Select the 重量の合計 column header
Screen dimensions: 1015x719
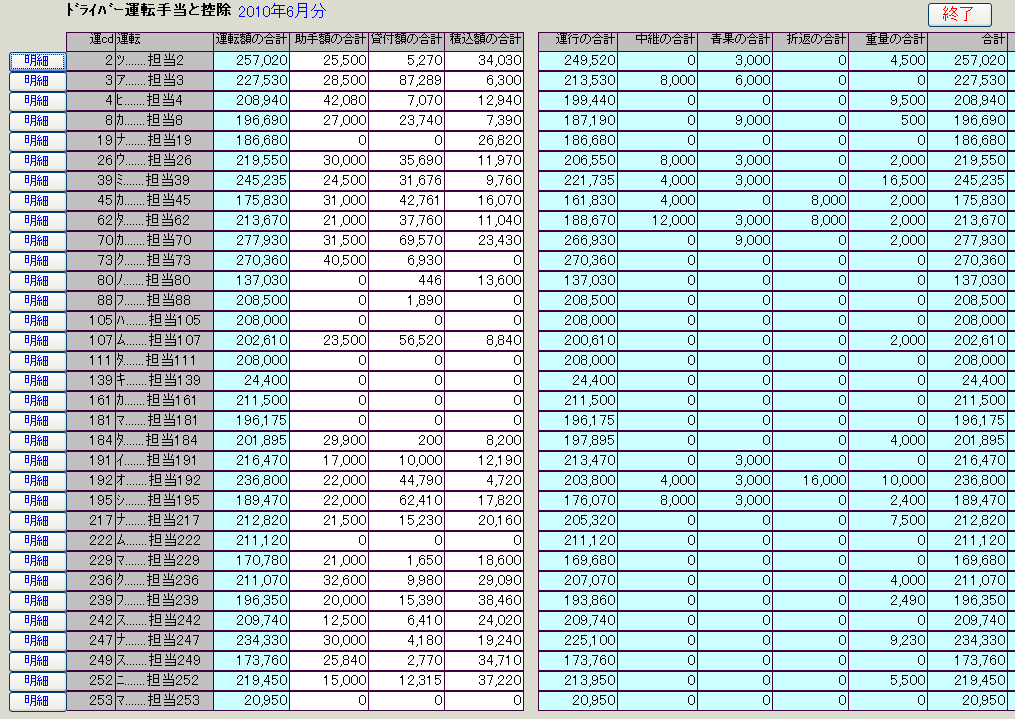[888, 40]
